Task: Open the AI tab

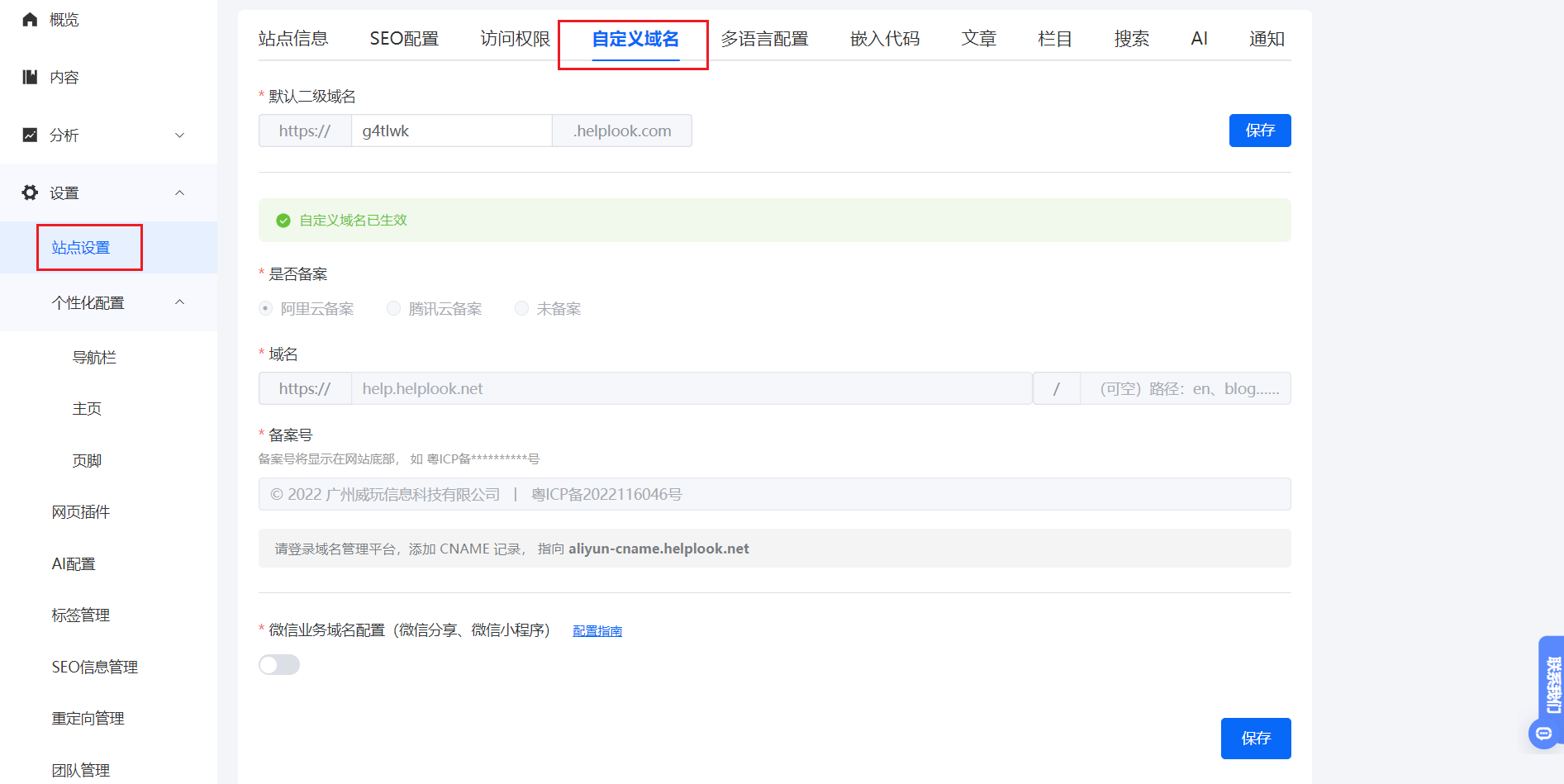Action: (x=1199, y=39)
